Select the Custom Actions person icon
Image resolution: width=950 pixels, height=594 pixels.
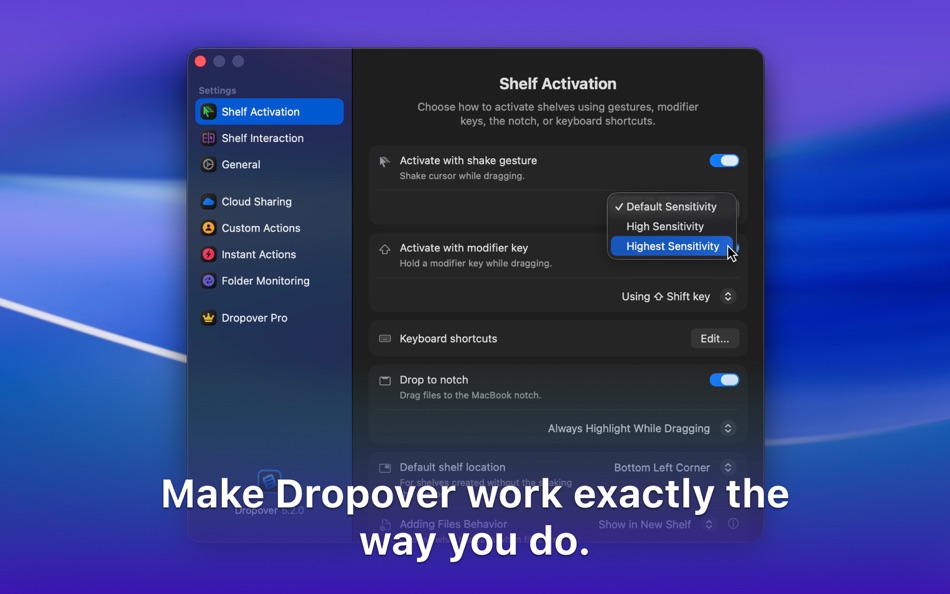pyautogui.click(x=207, y=228)
